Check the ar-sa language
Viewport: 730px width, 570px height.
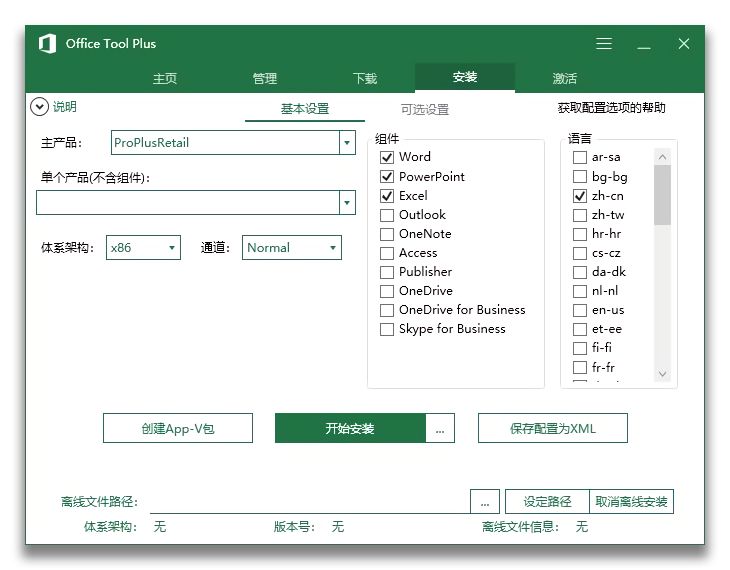(x=580, y=157)
